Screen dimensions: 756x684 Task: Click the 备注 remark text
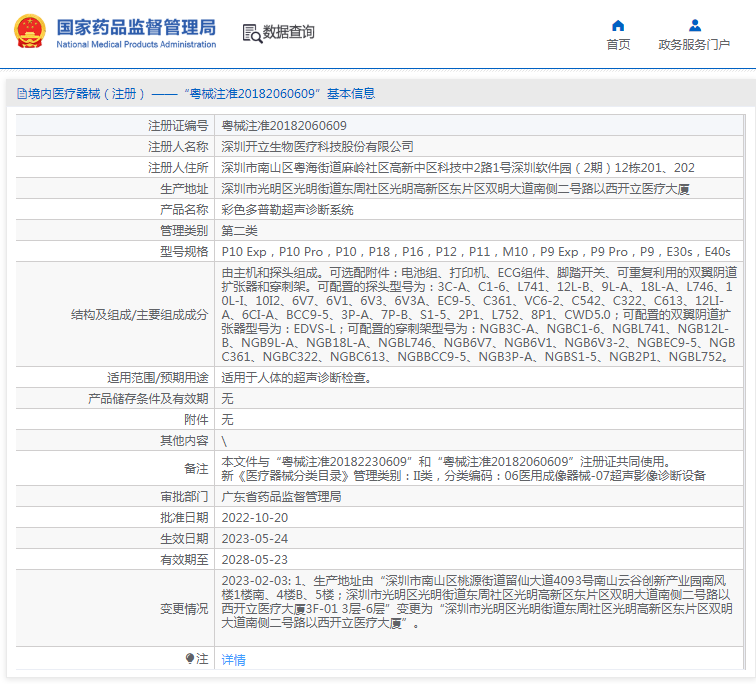pyautogui.click(x=463, y=469)
